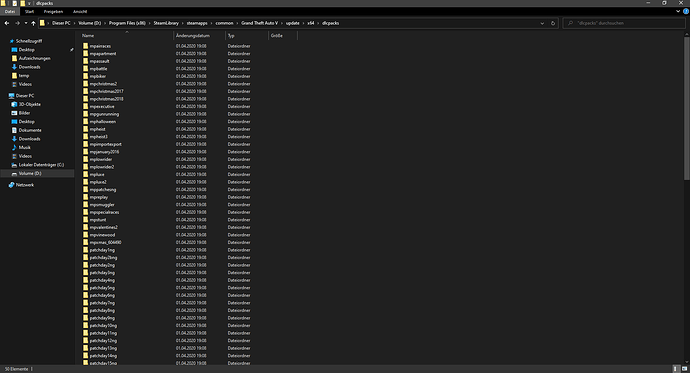Switch to details view via status bar icon
The width and height of the screenshot is (690, 373).
(x=676, y=369)
